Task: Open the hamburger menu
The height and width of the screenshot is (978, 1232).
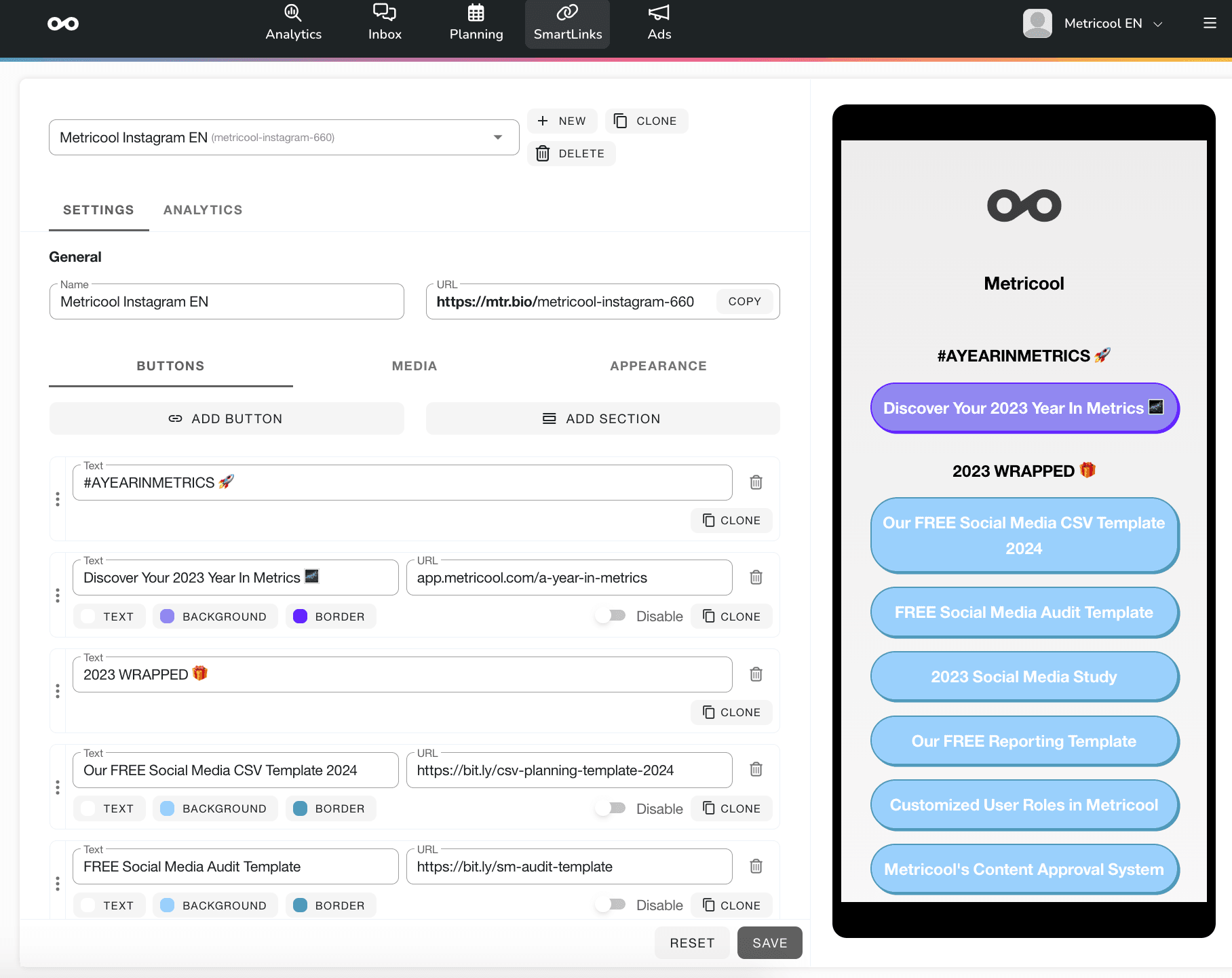Action: [1209, 22]
